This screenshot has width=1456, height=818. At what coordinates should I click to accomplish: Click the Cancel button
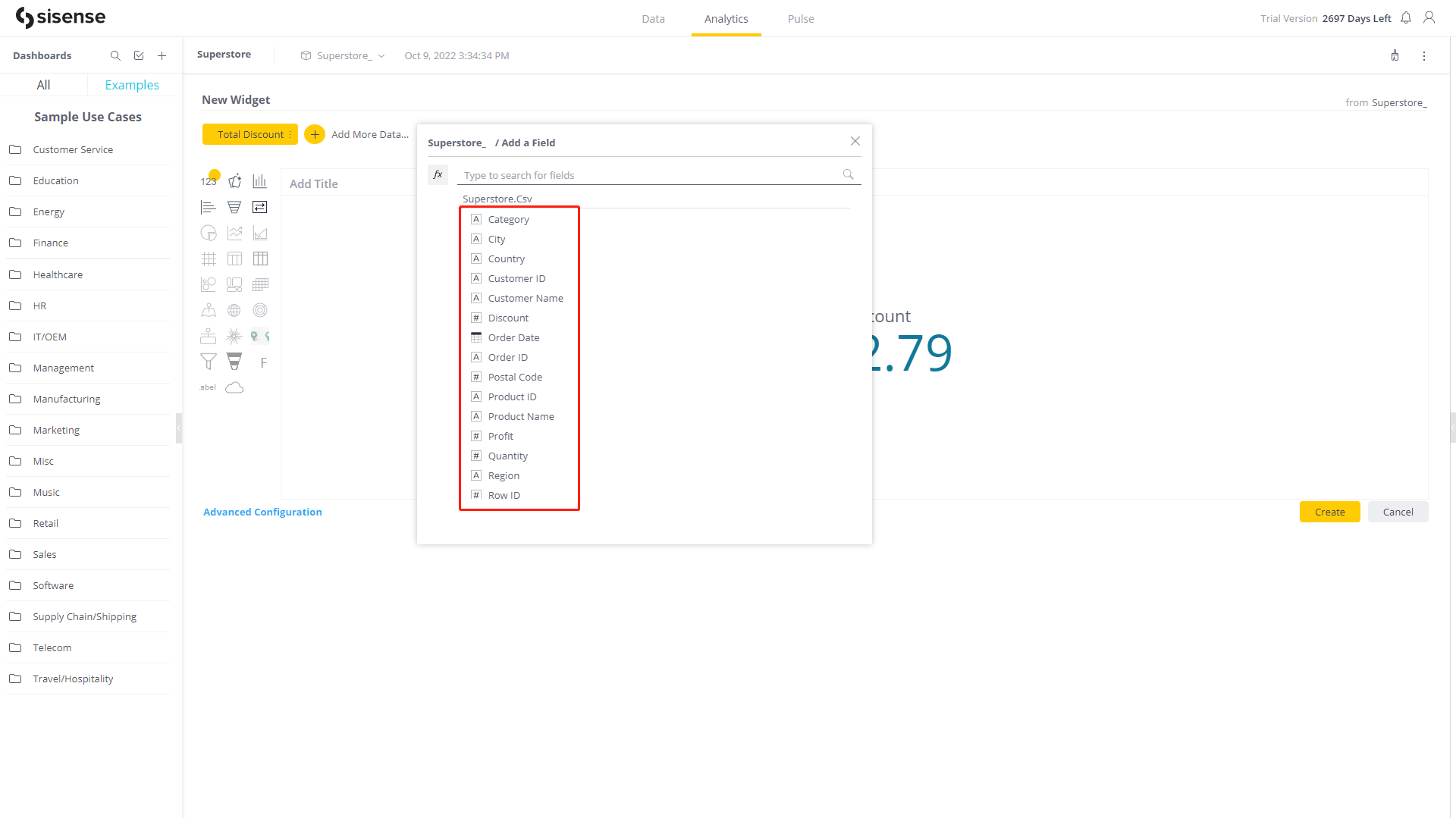1398,512
